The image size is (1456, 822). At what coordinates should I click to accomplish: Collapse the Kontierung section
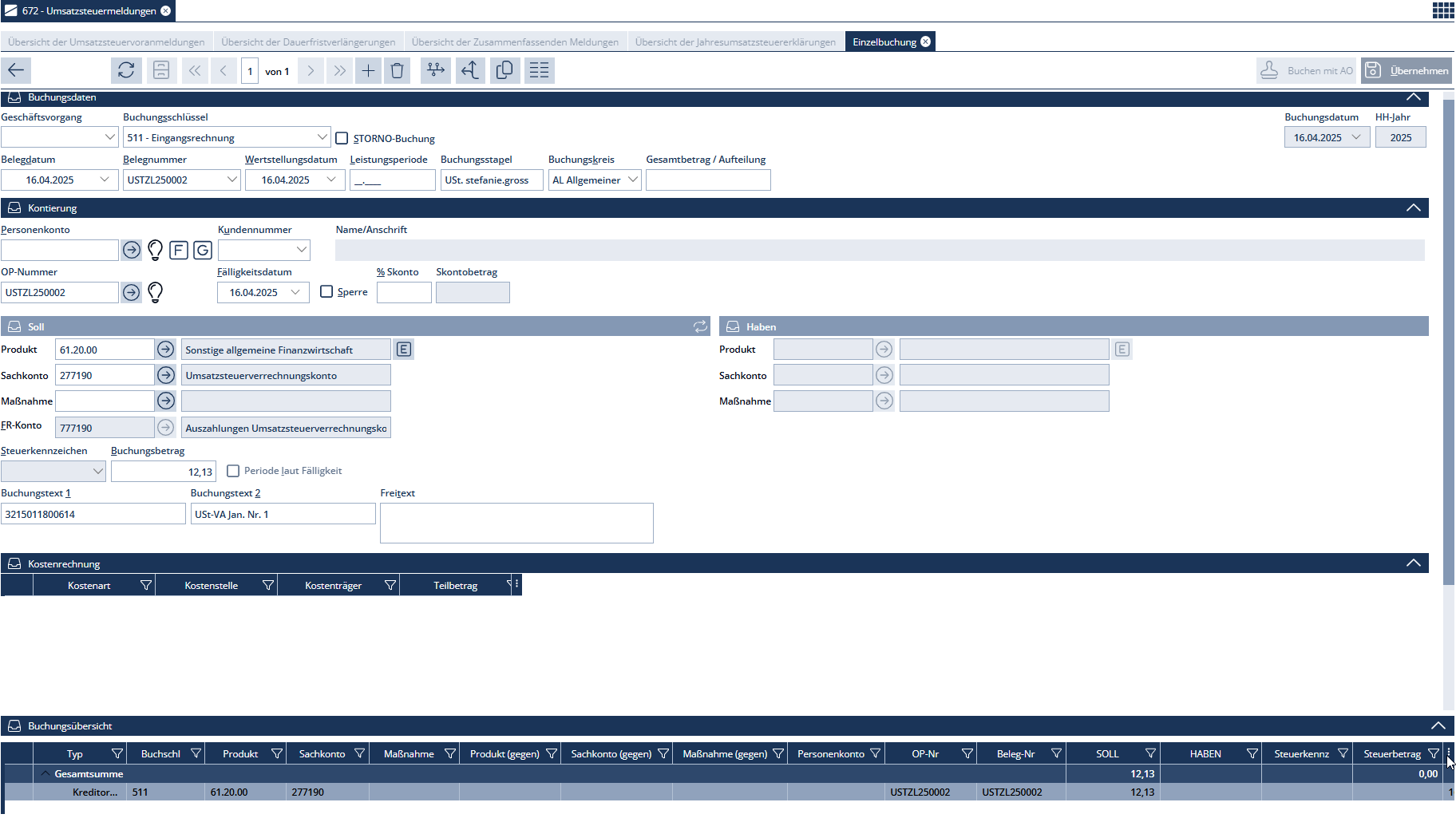pos(1413,207)
